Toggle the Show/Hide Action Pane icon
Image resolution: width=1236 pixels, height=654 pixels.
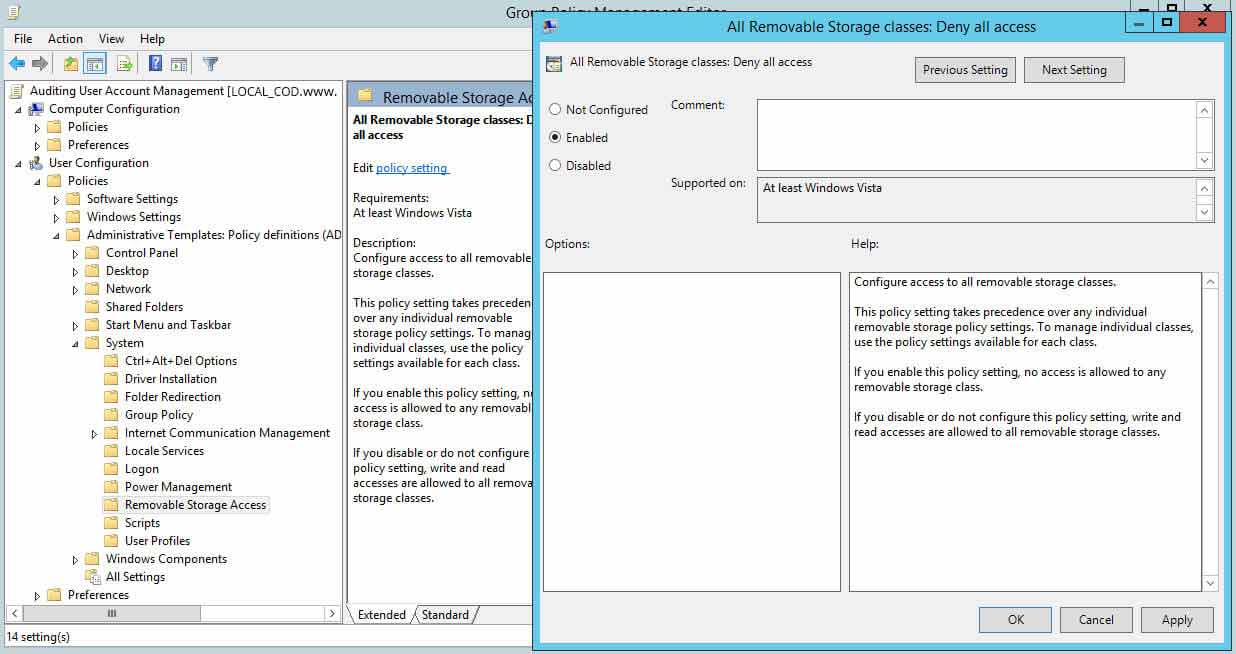179,64
